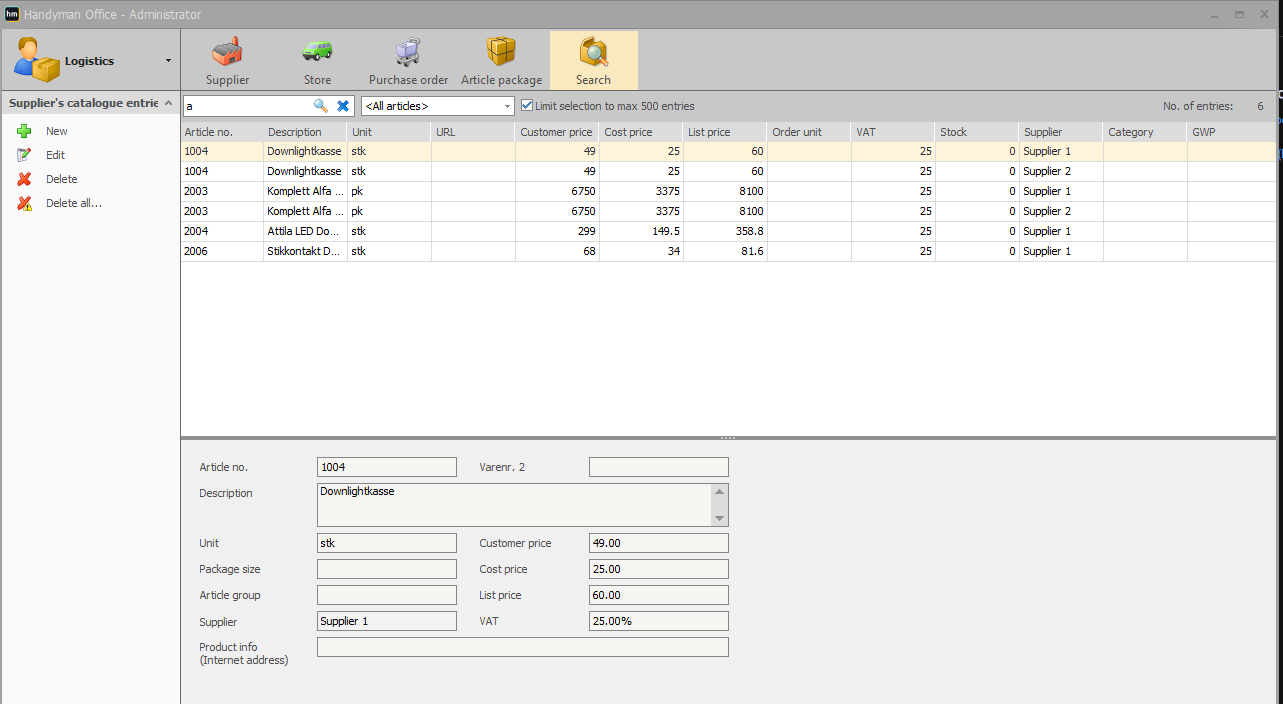Open the Article package section
This screenshot has width=1283, height=704.
[x=501, y=60]
